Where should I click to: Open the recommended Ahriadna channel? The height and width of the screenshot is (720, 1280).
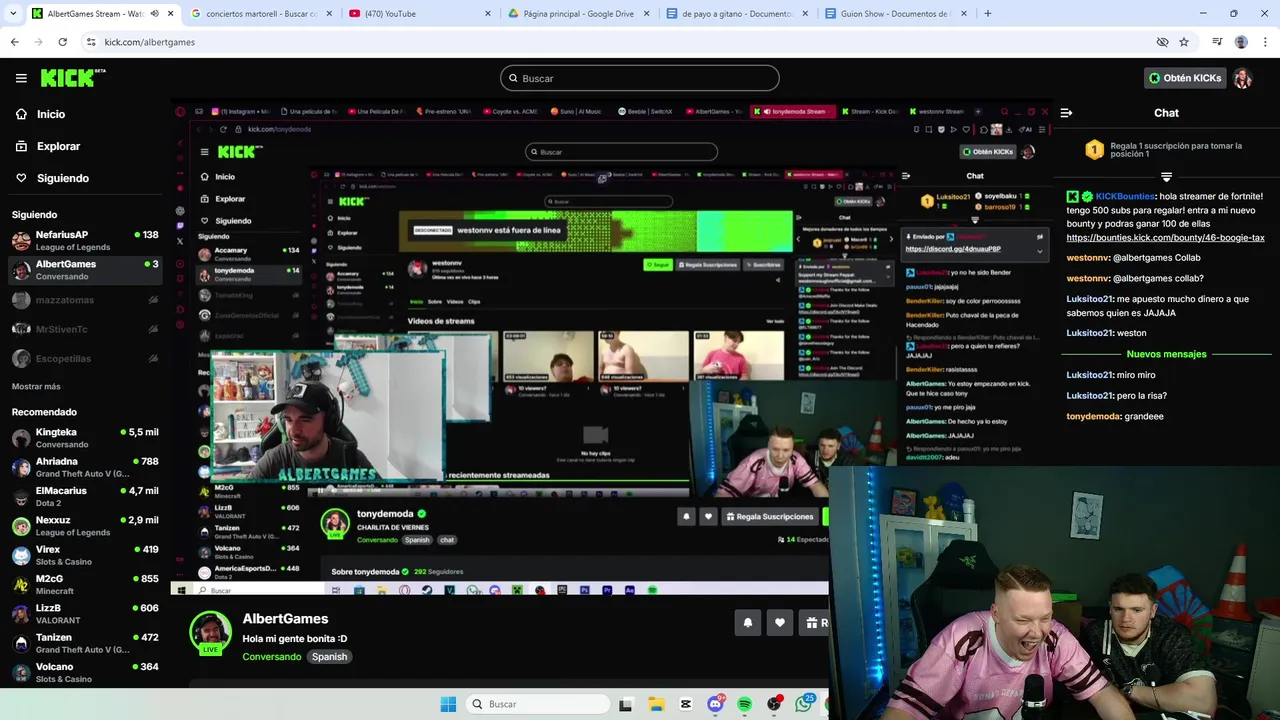(85, 467)
